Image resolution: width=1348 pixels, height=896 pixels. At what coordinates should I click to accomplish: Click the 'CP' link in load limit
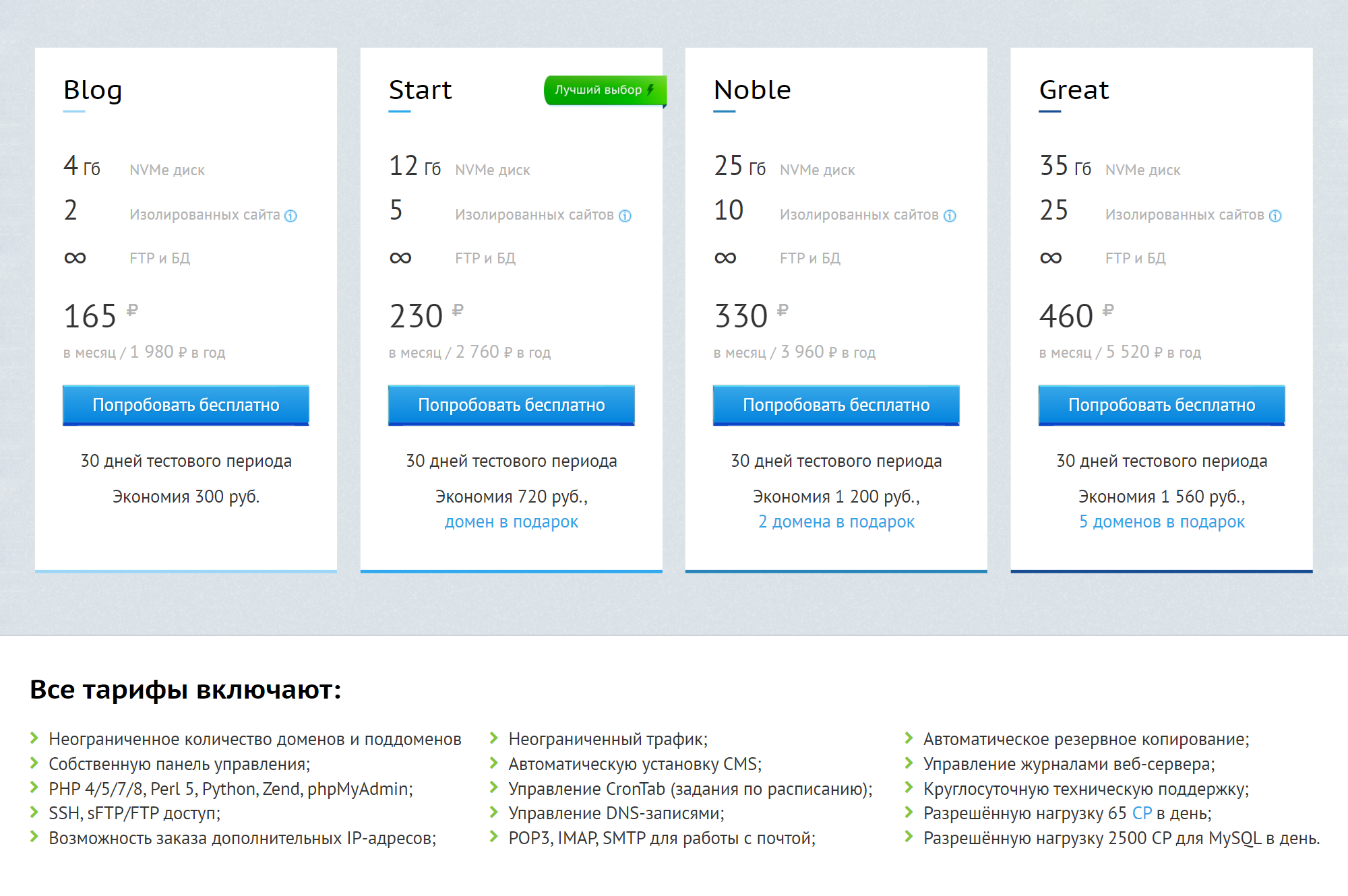(x=1142, y=813)
